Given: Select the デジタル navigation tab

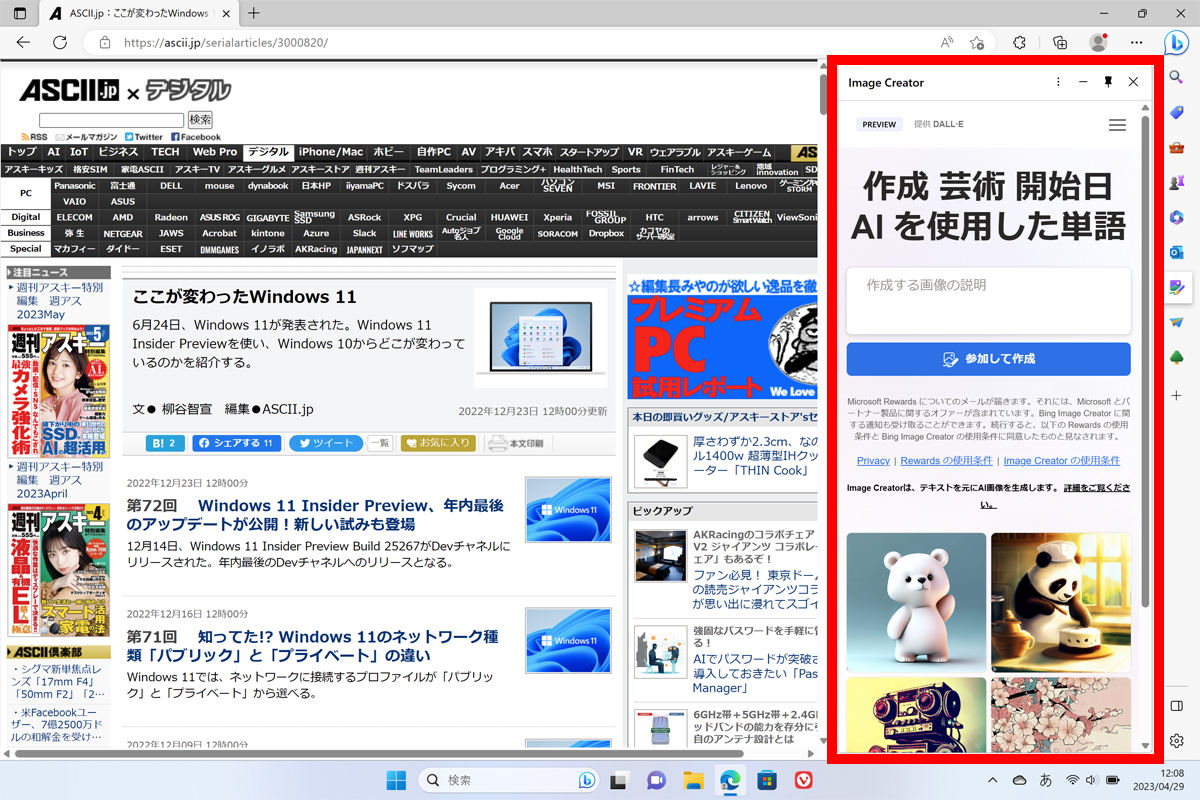Looking at the screenshot, I should click(268, 152).
